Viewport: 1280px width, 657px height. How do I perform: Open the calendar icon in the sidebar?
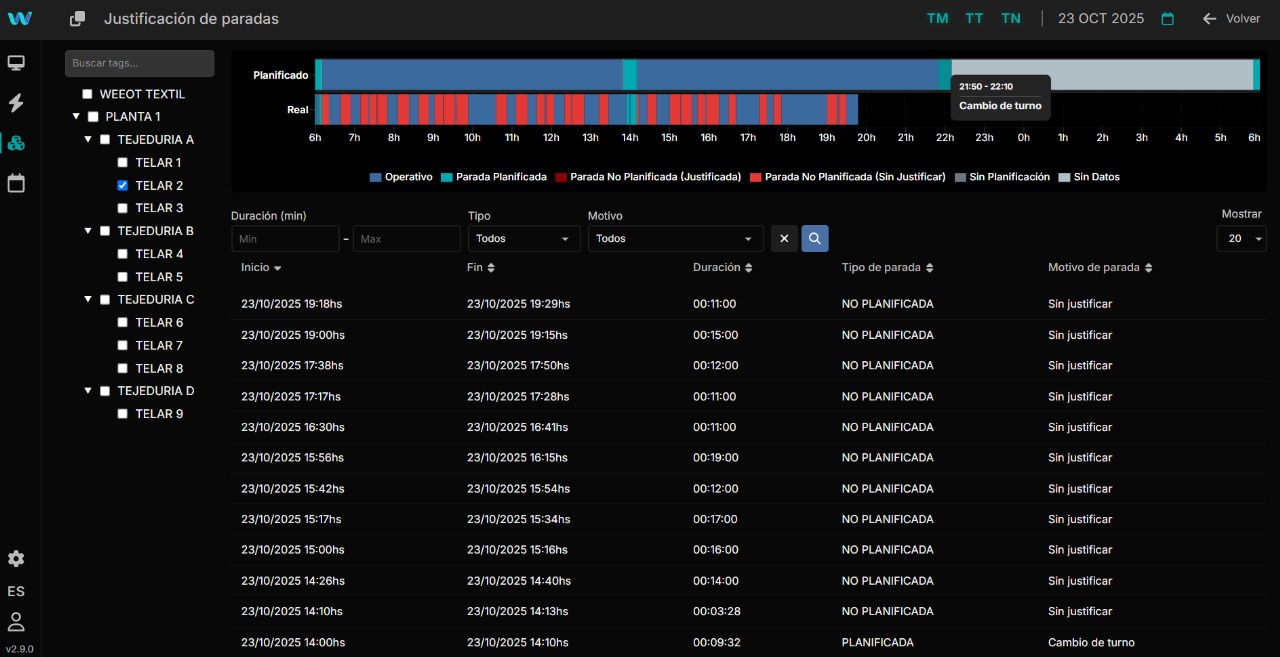coord(16,183)
